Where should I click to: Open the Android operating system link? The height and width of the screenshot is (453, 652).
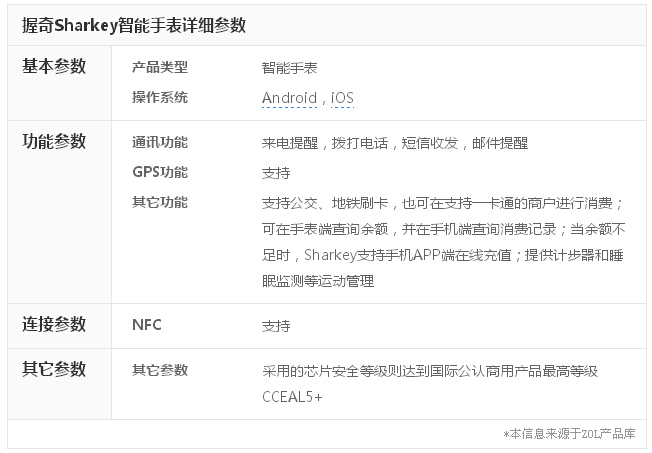pos(289,98)
